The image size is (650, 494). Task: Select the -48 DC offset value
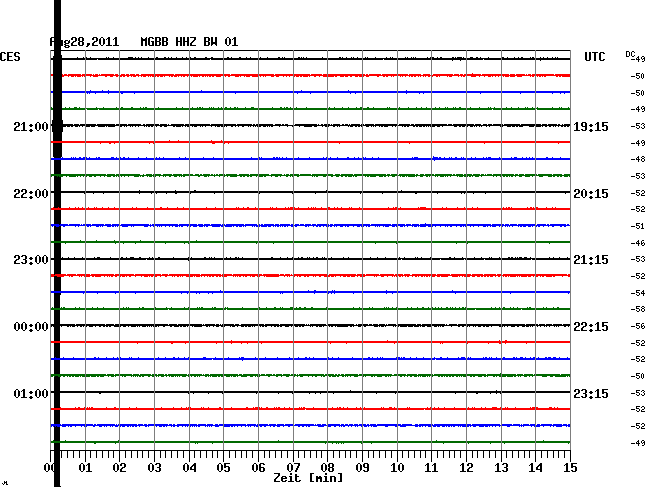pos(638,159)
